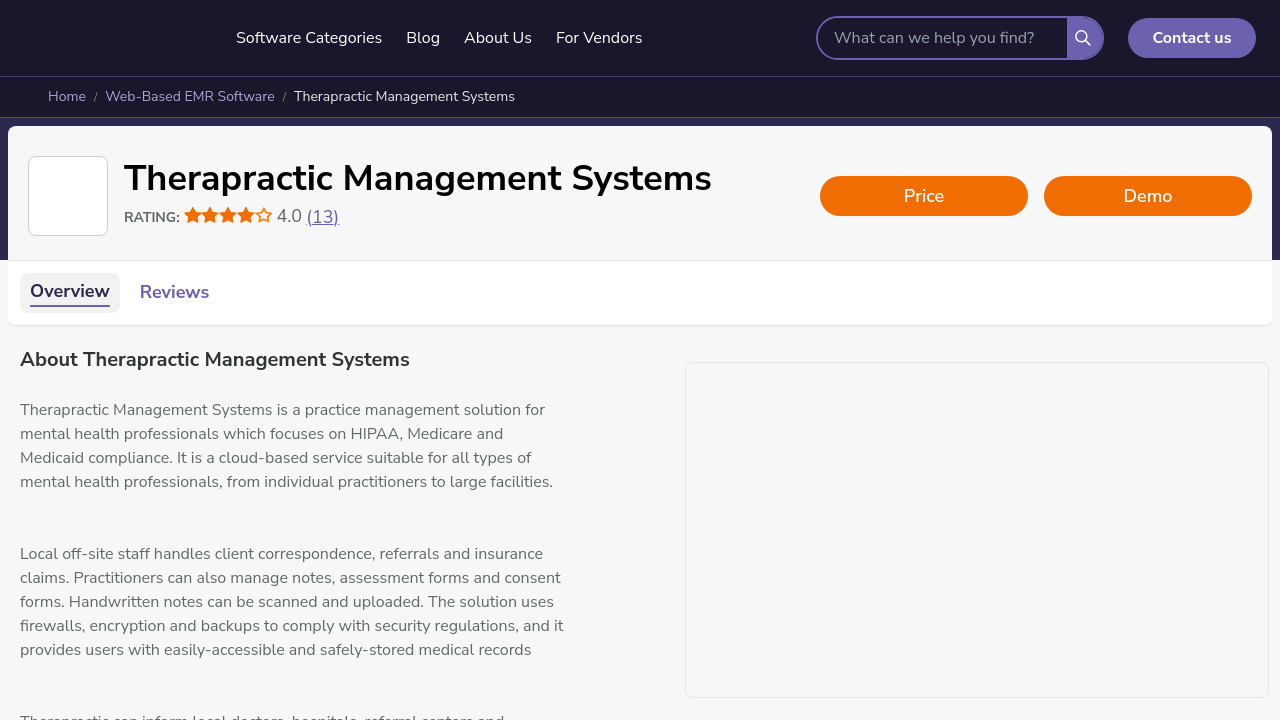Click the Therapractic Management Systems breadcrumb text
Image resolution: width=1280 pixels, height=720 pixels.
coord(404,97)
